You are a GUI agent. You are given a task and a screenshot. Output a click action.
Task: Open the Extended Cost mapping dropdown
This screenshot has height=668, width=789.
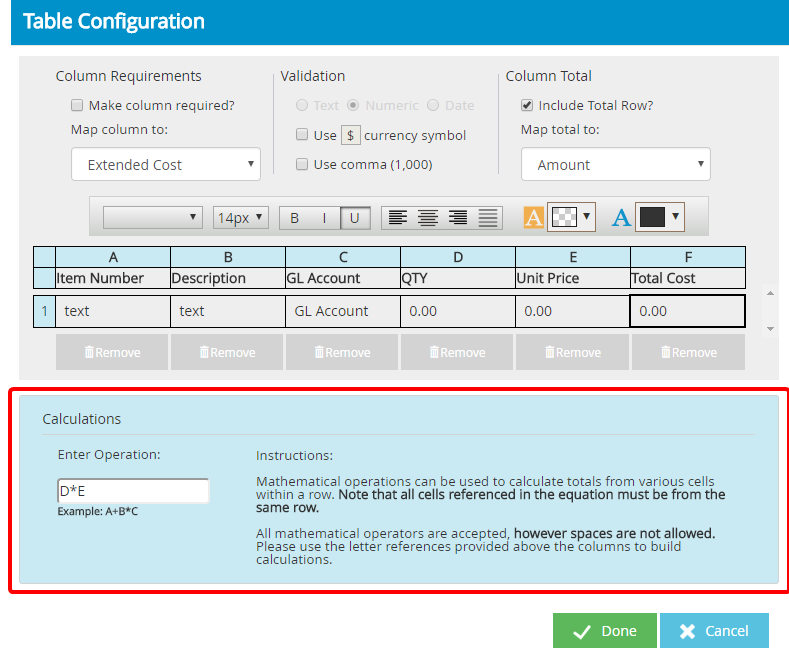tap(166, 165)
